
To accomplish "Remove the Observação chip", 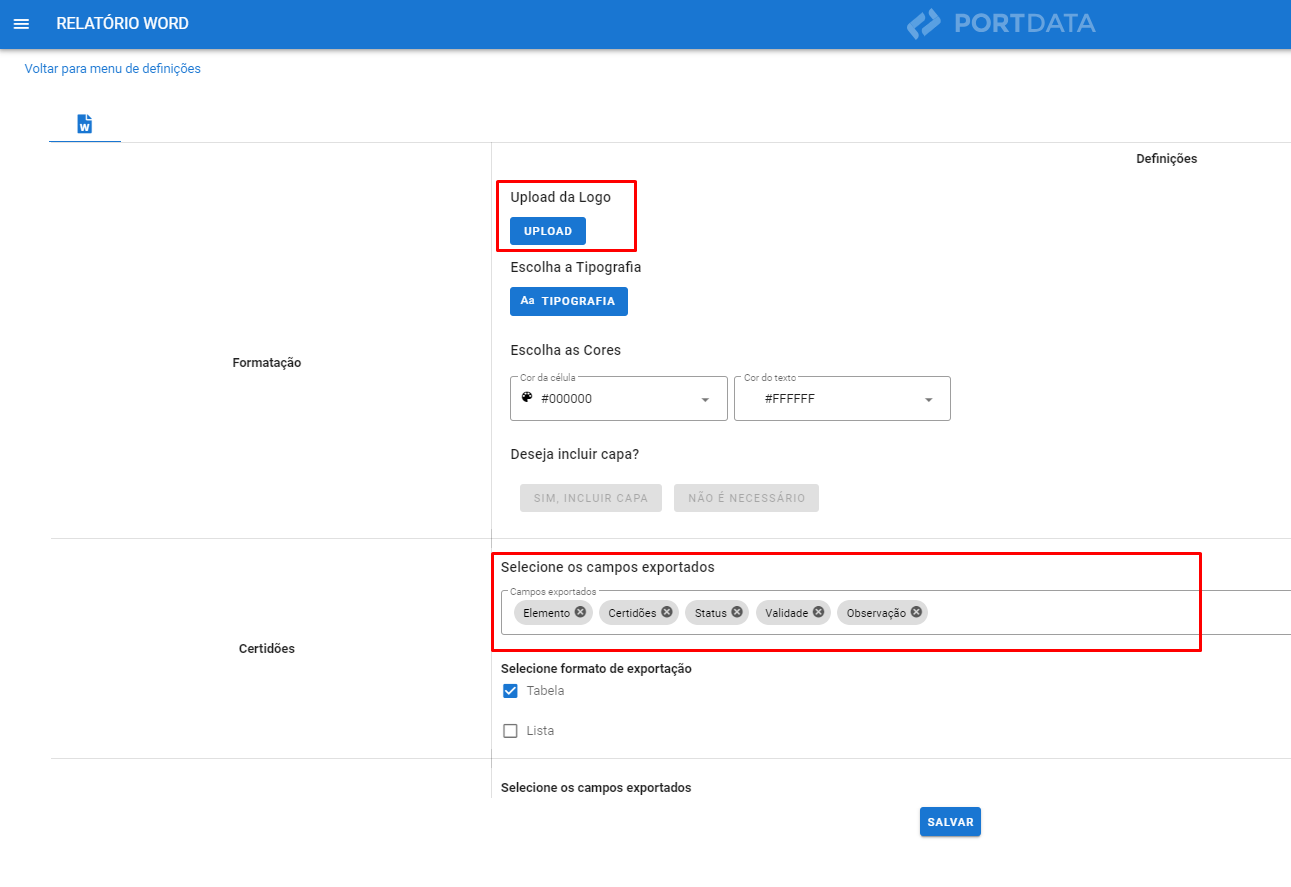I will point(916,612).
